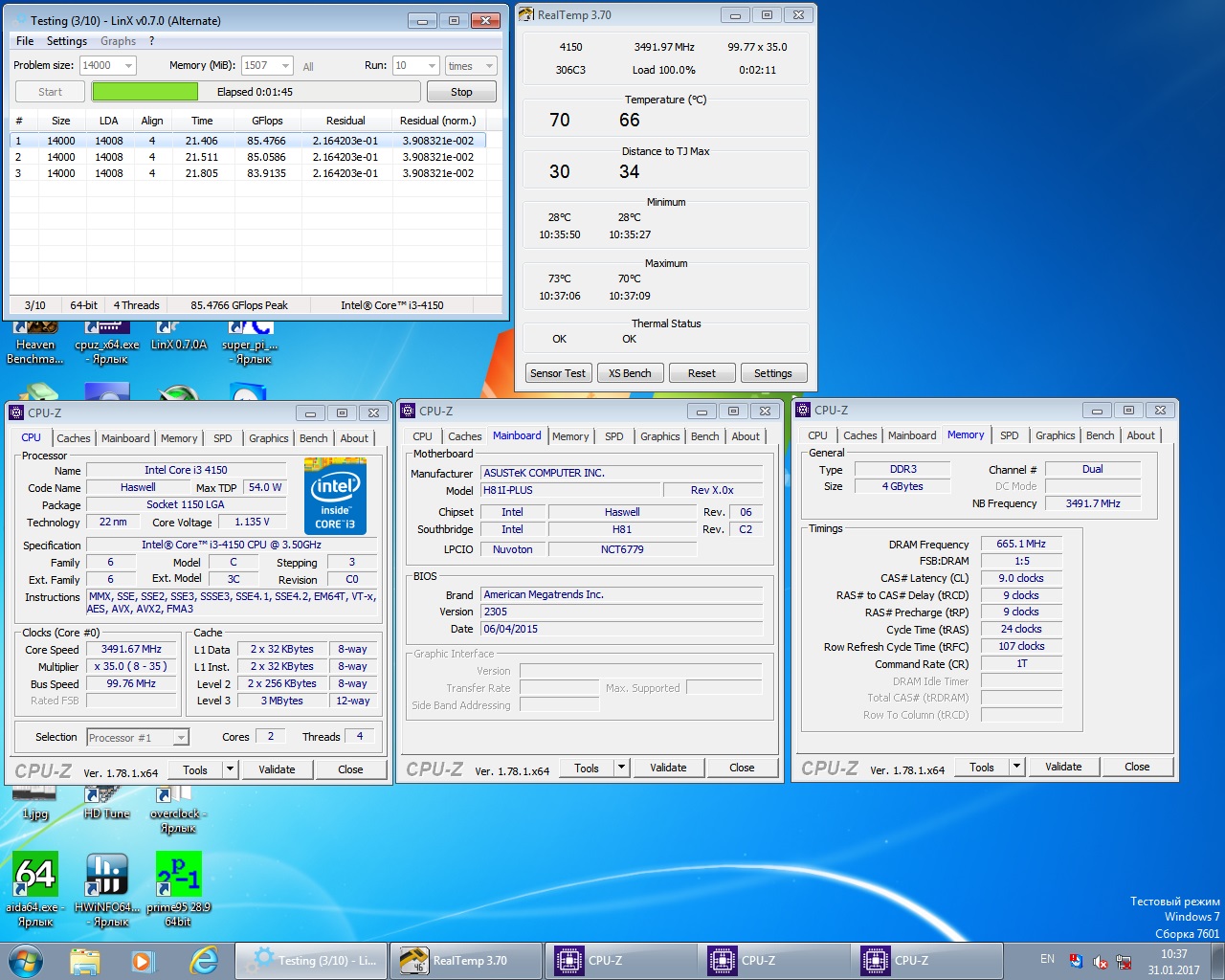Open the Run count dropdown in LinX
Image resolution: width=1225 pixels, height=980 pixels.
click(x=432, y=65)
